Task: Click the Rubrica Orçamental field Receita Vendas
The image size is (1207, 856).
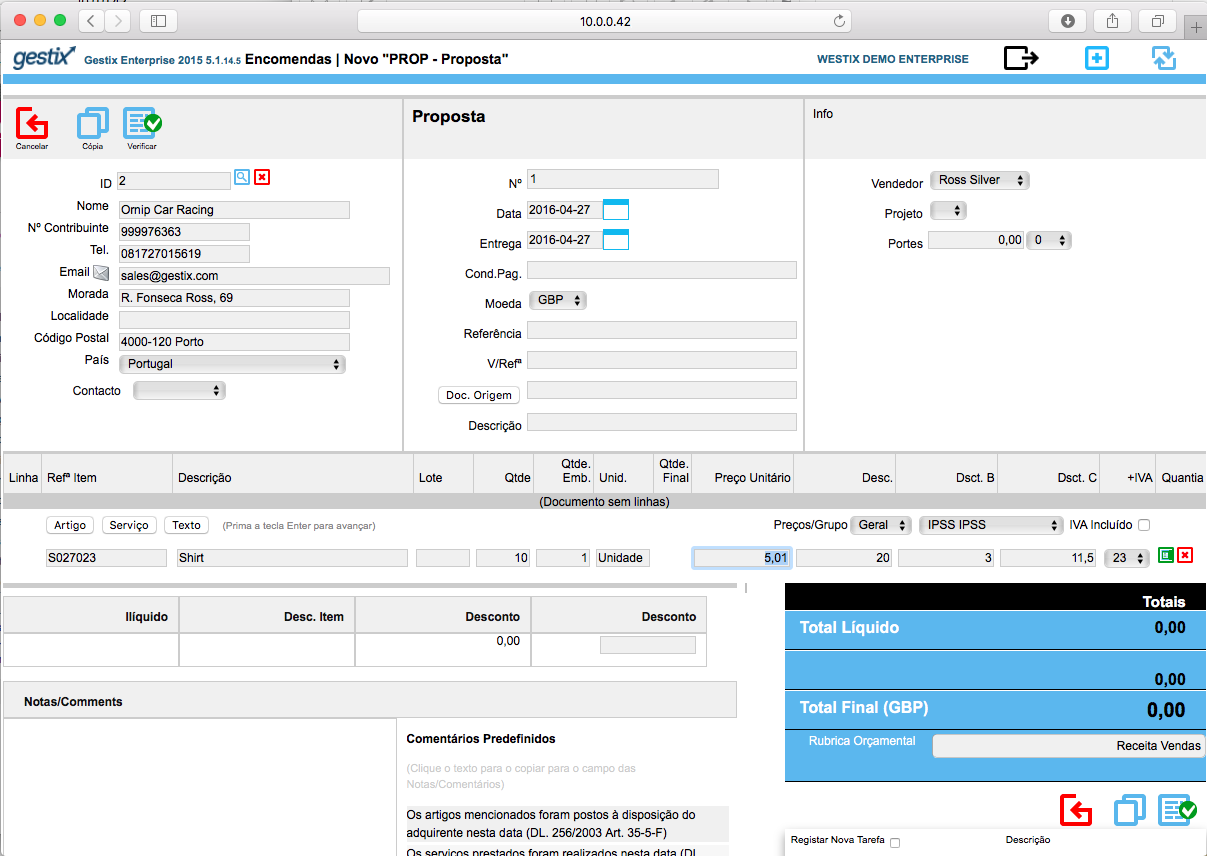Action: 1069,746
